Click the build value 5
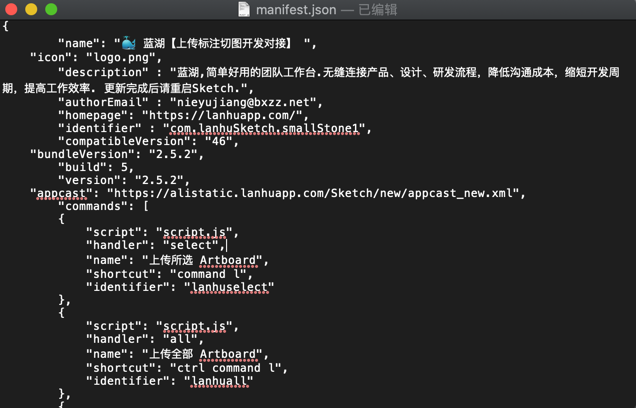This screenshot has width=636, height=408. (x=124, y=167)
